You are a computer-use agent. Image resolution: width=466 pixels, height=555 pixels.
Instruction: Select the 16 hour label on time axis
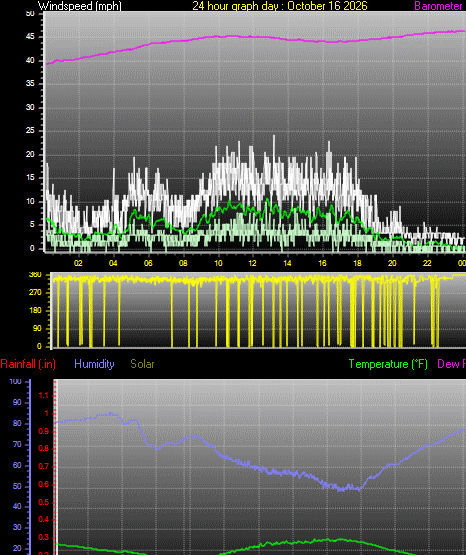pyautogui.click(x=322, y=263)
